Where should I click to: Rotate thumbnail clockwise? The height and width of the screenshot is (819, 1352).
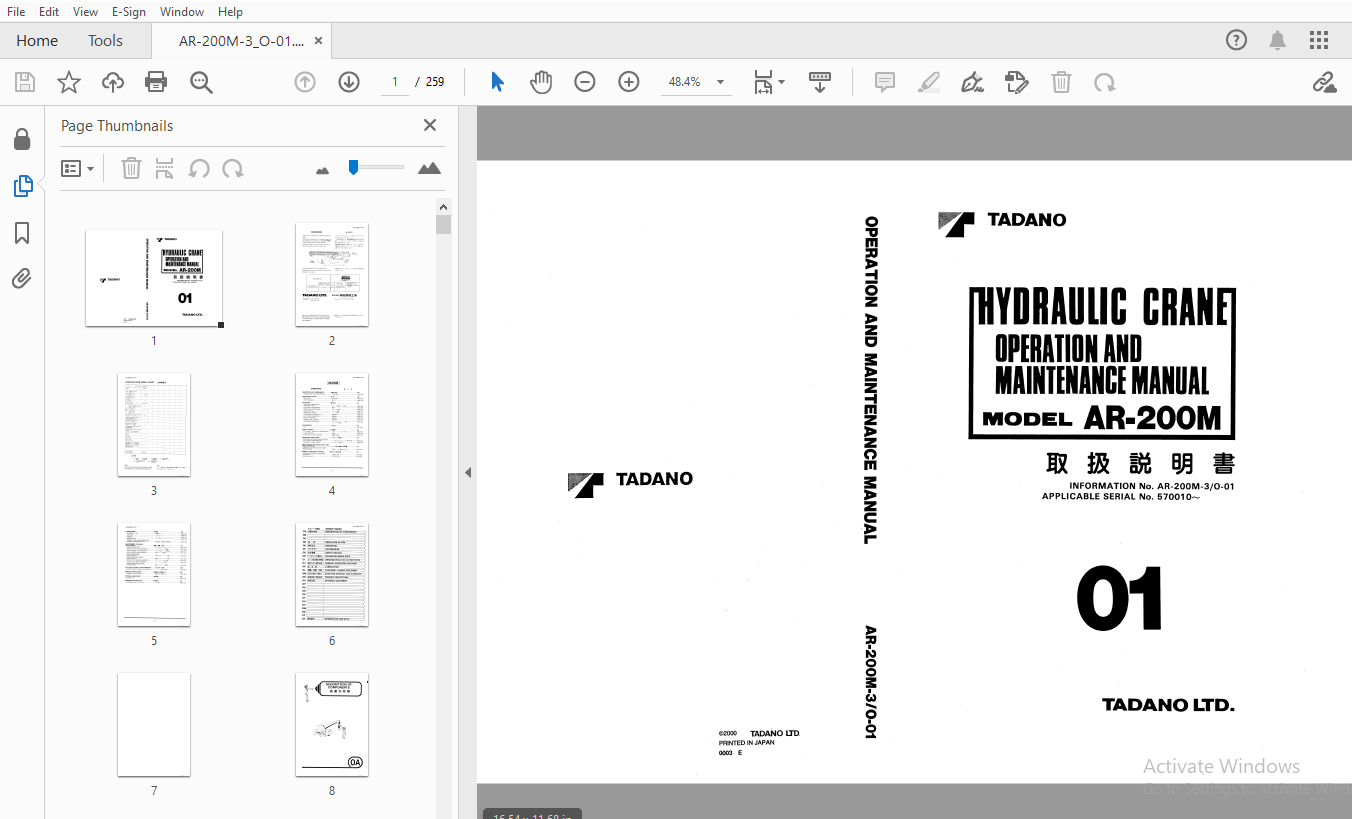coord(233,168)
